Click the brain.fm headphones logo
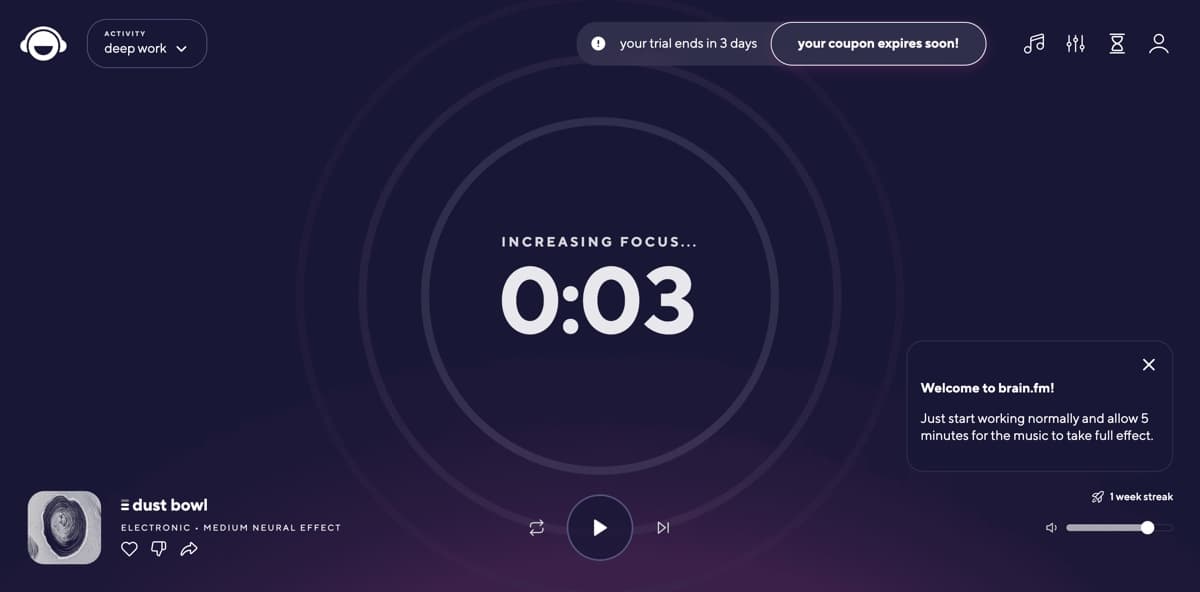1200x592 pixels. (x=43, y=43)
